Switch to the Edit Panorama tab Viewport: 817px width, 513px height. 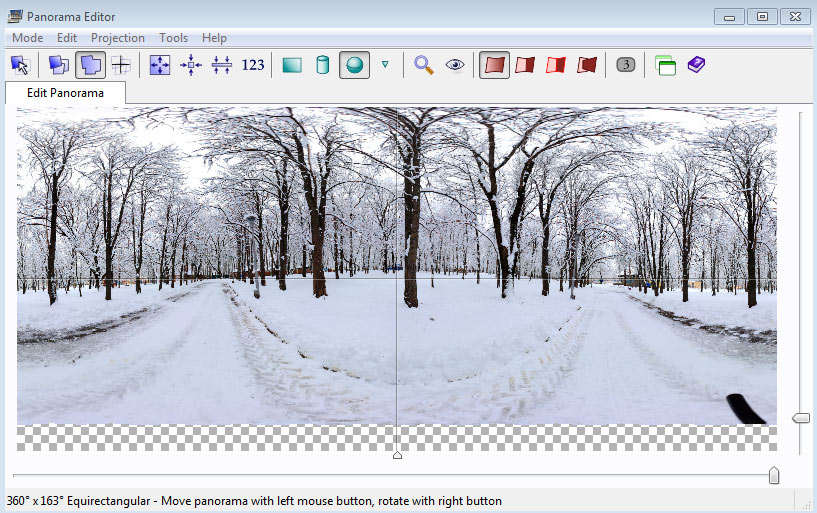point(65,92)
